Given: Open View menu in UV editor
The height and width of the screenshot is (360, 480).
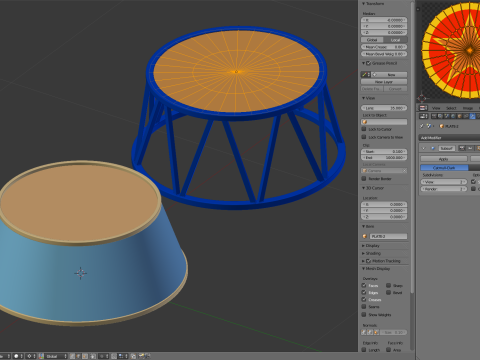Looking at the screenshot, I should pyautogui.click(x=436, y=108).
